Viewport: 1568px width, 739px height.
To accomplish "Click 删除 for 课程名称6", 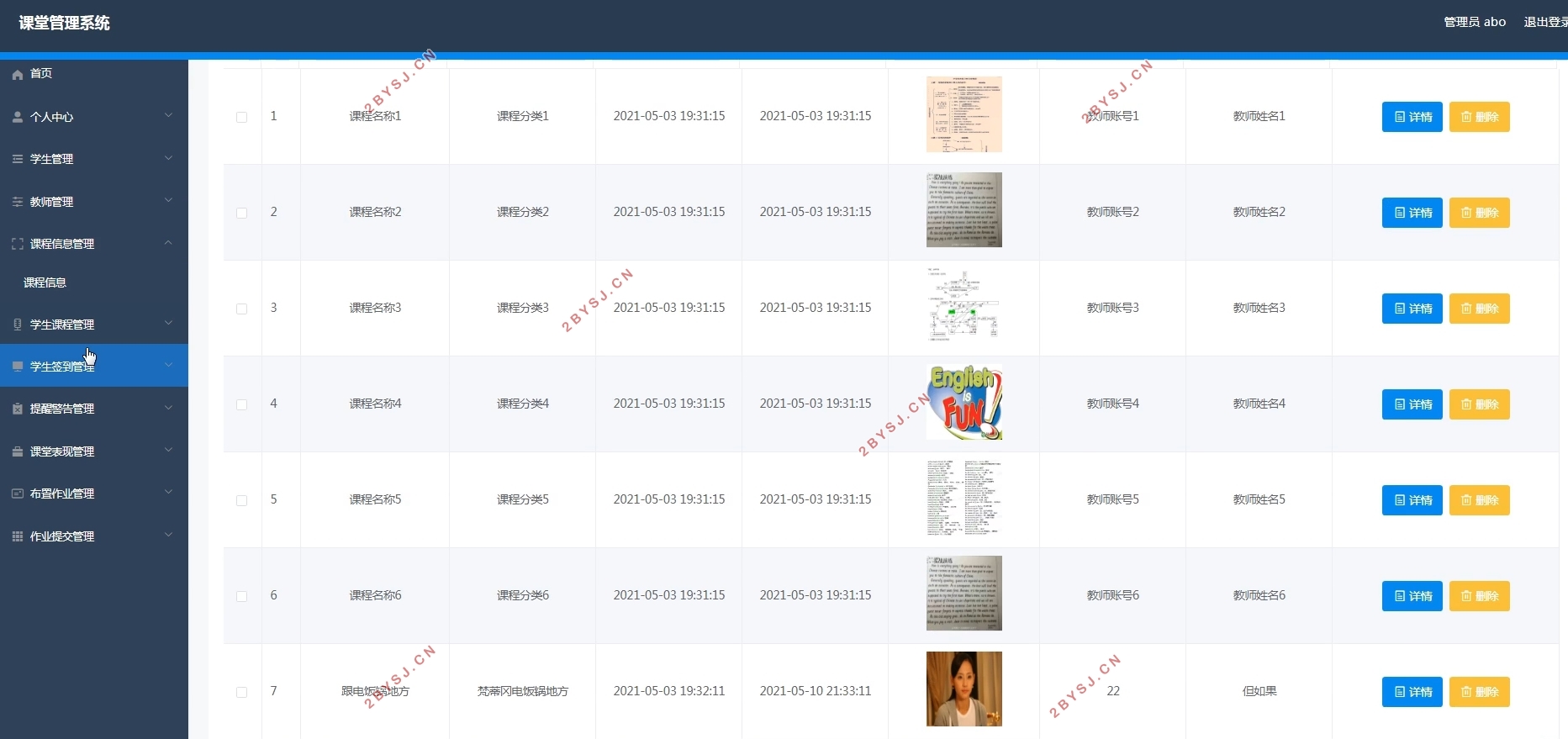I will (1480, 596).
